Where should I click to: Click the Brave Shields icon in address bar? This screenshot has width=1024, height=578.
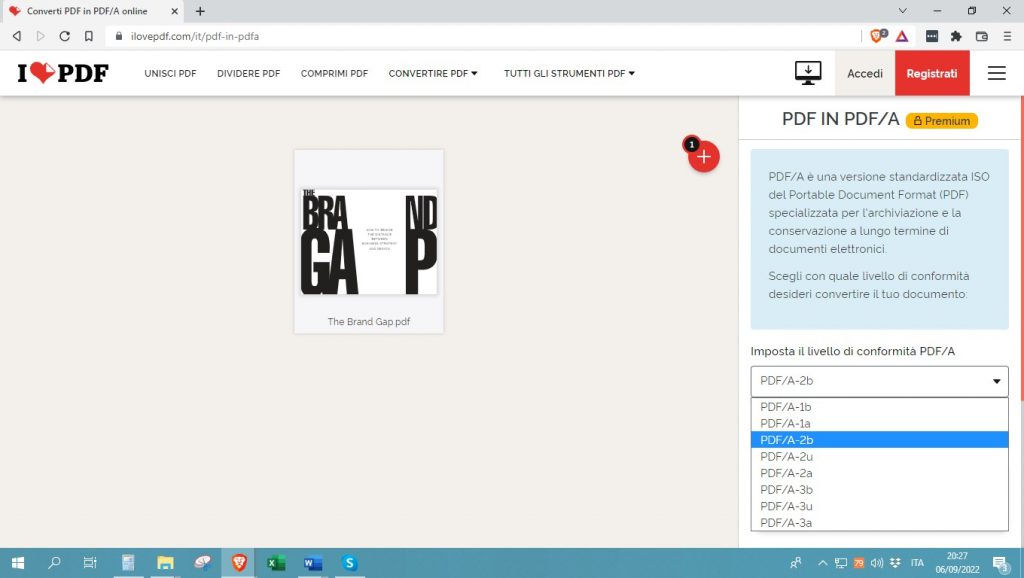(877, 36)
